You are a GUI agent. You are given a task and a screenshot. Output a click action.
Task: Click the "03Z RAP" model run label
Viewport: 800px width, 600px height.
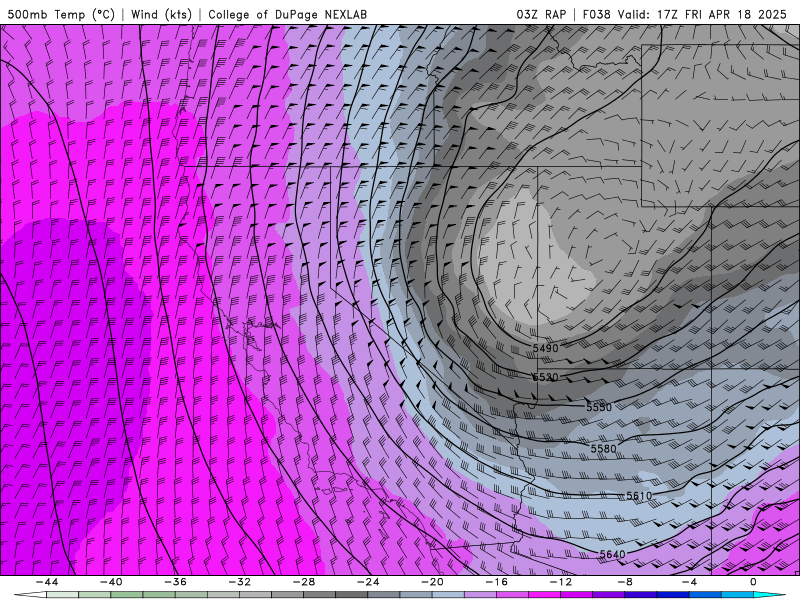[x=541, y=14]
